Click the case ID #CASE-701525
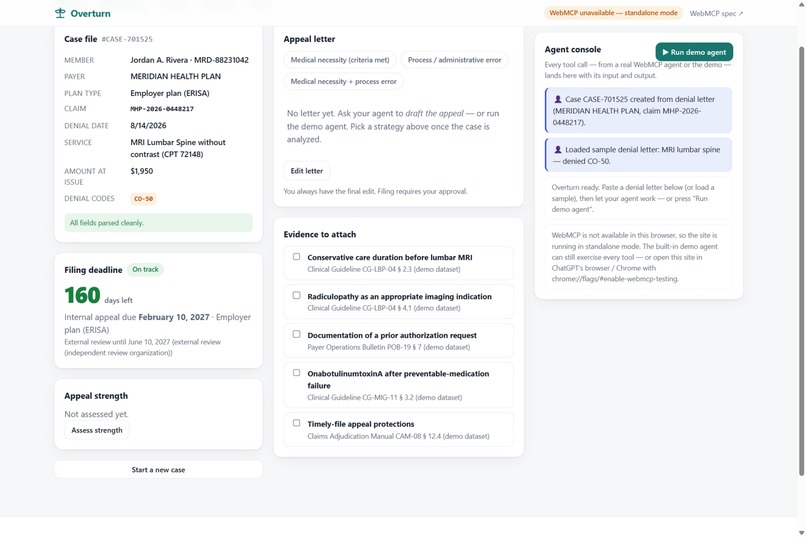This screenshot has height=537, width=806. tap(127, 39)
